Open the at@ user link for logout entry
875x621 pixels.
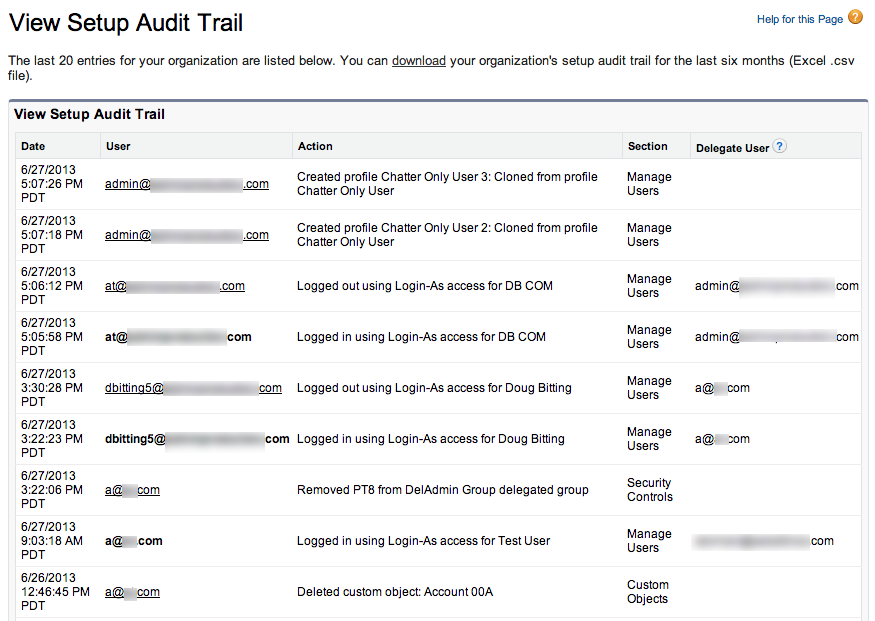click(174, 286)
